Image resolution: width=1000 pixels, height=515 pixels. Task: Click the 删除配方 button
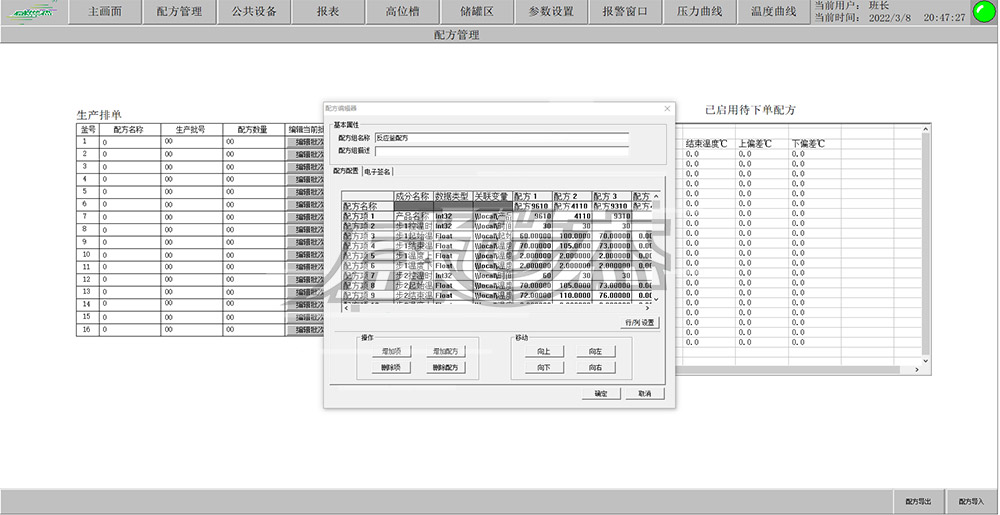click(445, 368)
